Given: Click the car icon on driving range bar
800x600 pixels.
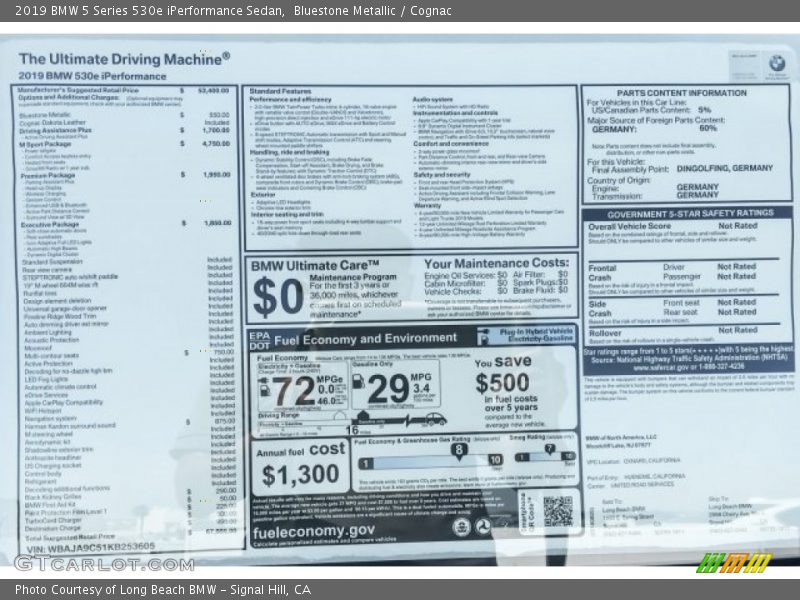Looking at the screenshot, I should tap(434, 419).
